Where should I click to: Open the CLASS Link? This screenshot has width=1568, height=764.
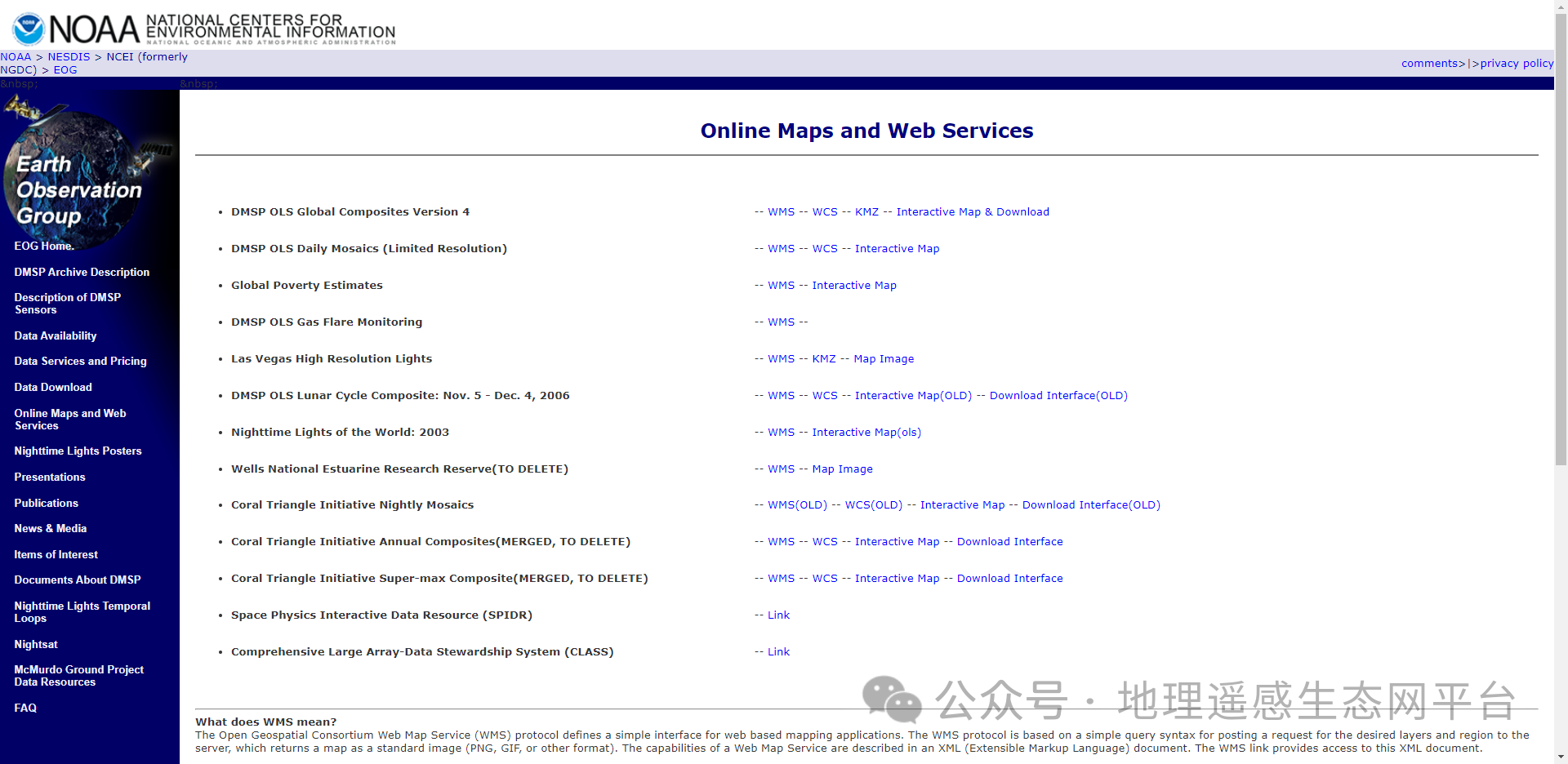[x=778, y=651]
